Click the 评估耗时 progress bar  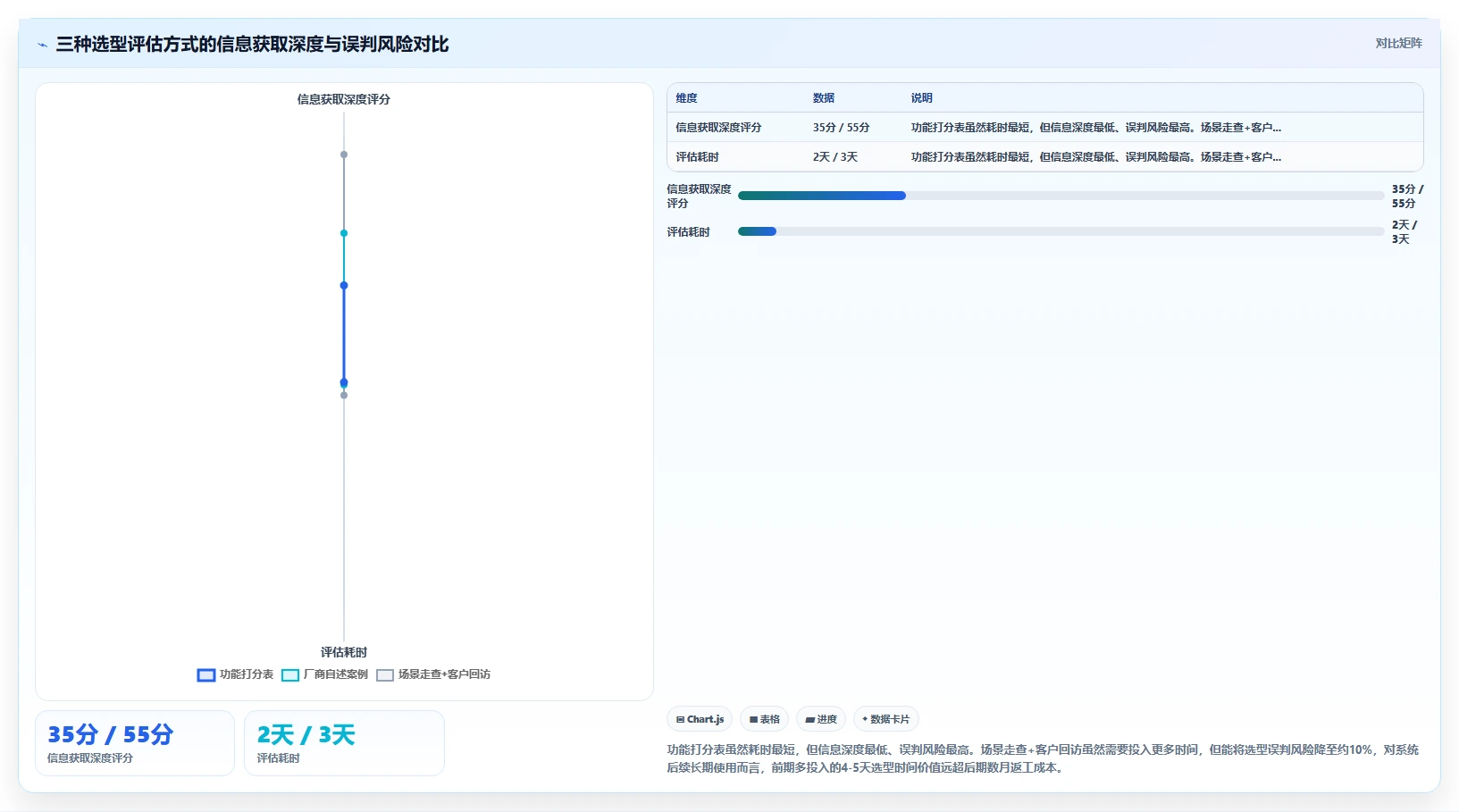point(1061,231)
